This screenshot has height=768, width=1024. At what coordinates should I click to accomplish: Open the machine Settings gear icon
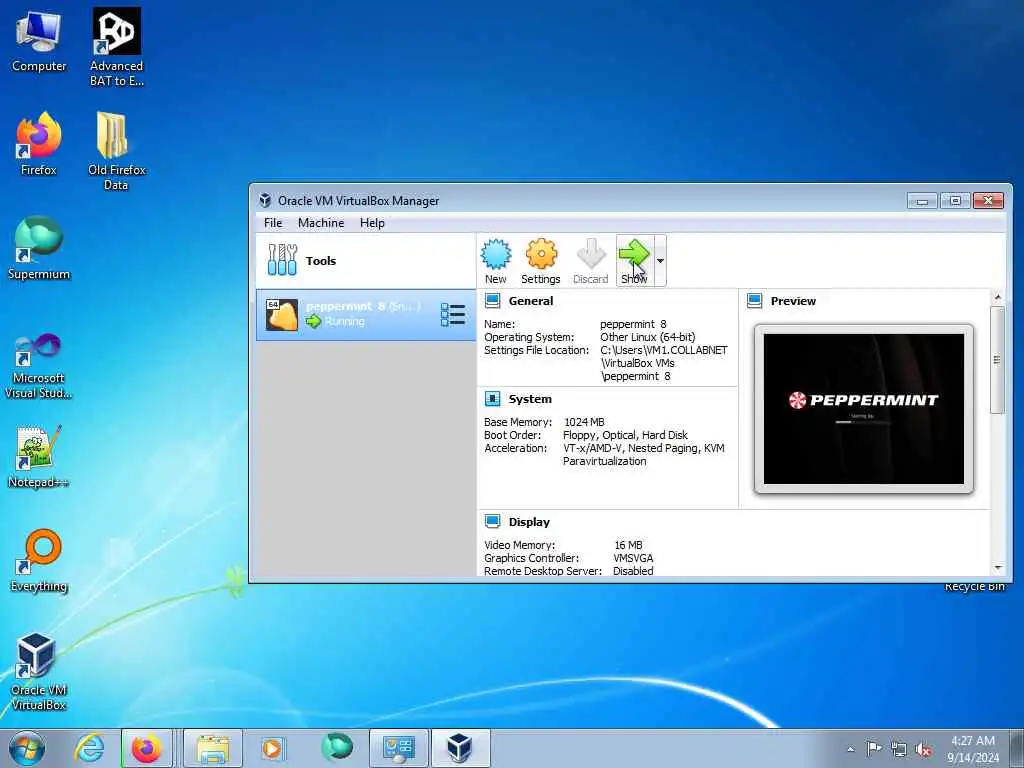point(541,261)
